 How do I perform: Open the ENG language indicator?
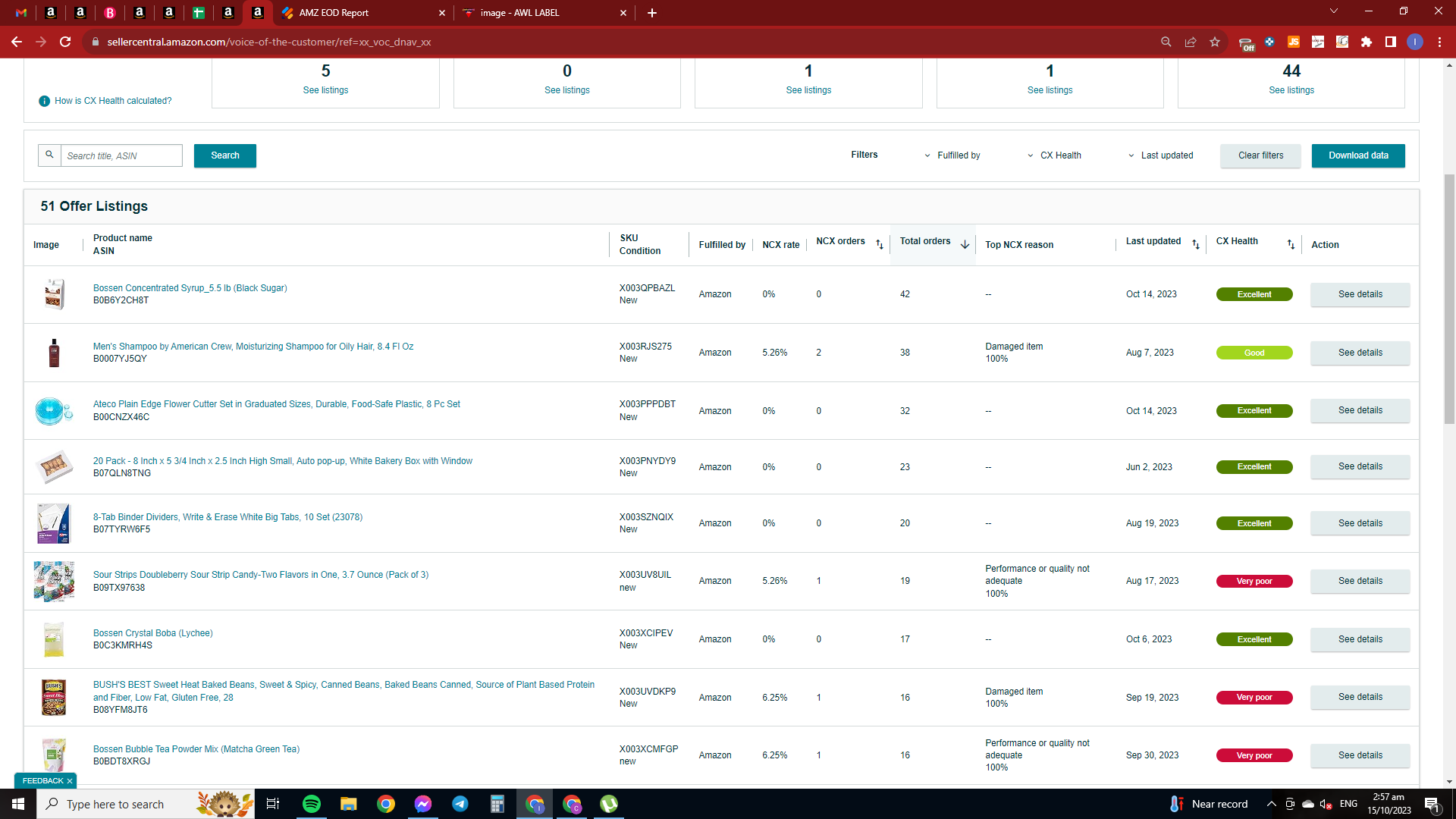click(1348, 804)
